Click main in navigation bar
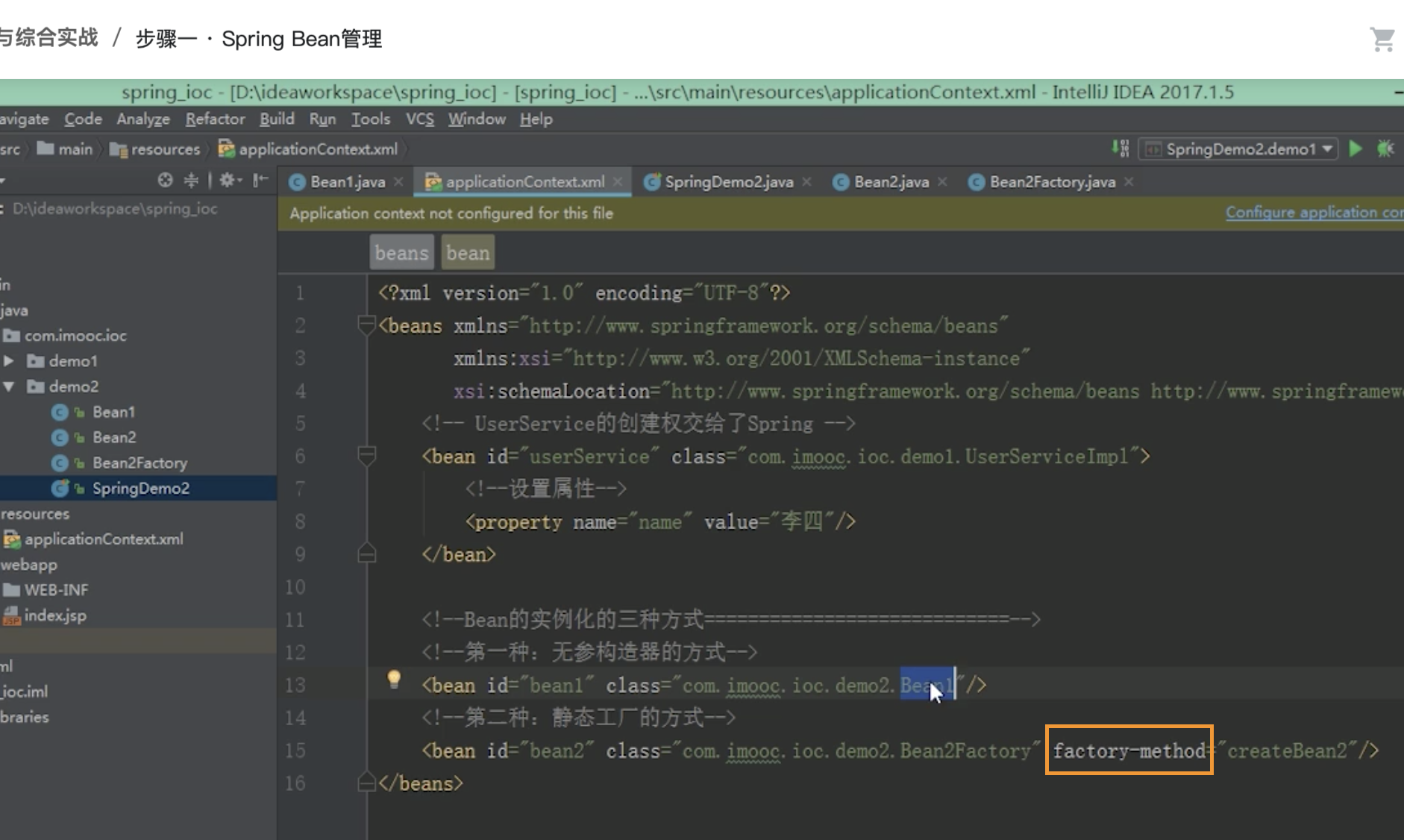This screenshot has height=840, width=1404. (66, 149)
